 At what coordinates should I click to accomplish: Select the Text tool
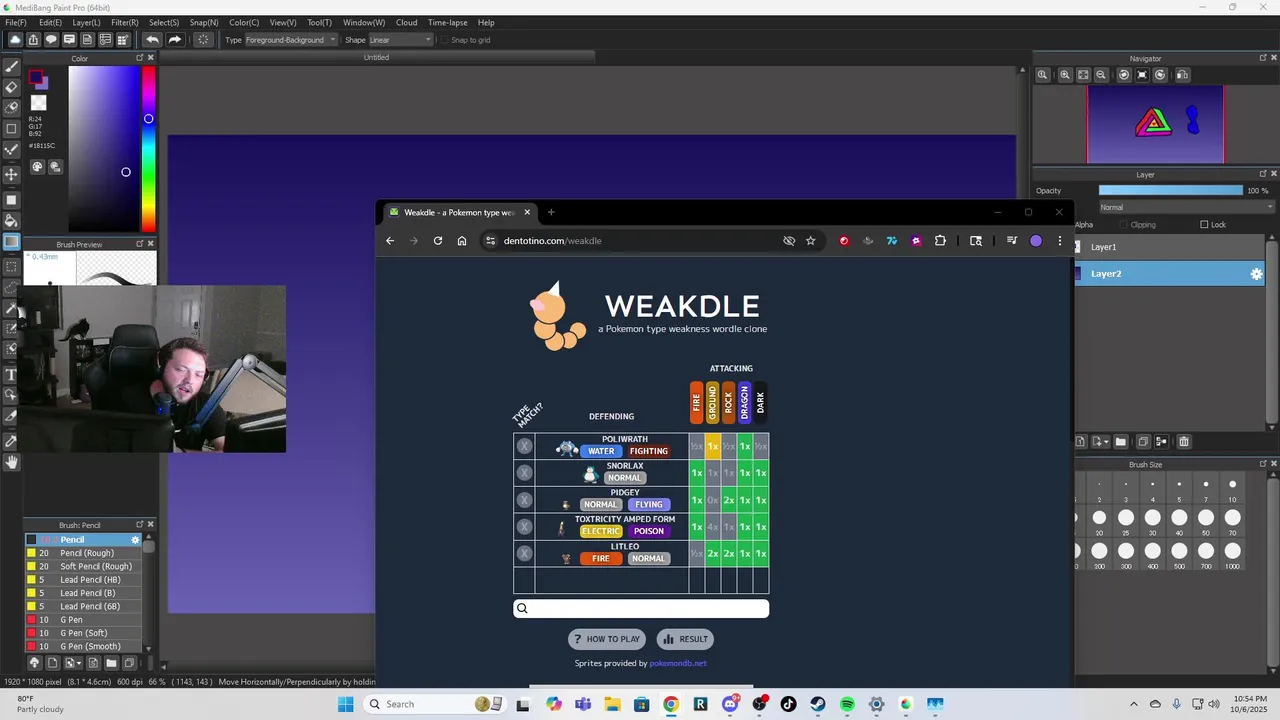pyautogui.click(x=12, y=375)
